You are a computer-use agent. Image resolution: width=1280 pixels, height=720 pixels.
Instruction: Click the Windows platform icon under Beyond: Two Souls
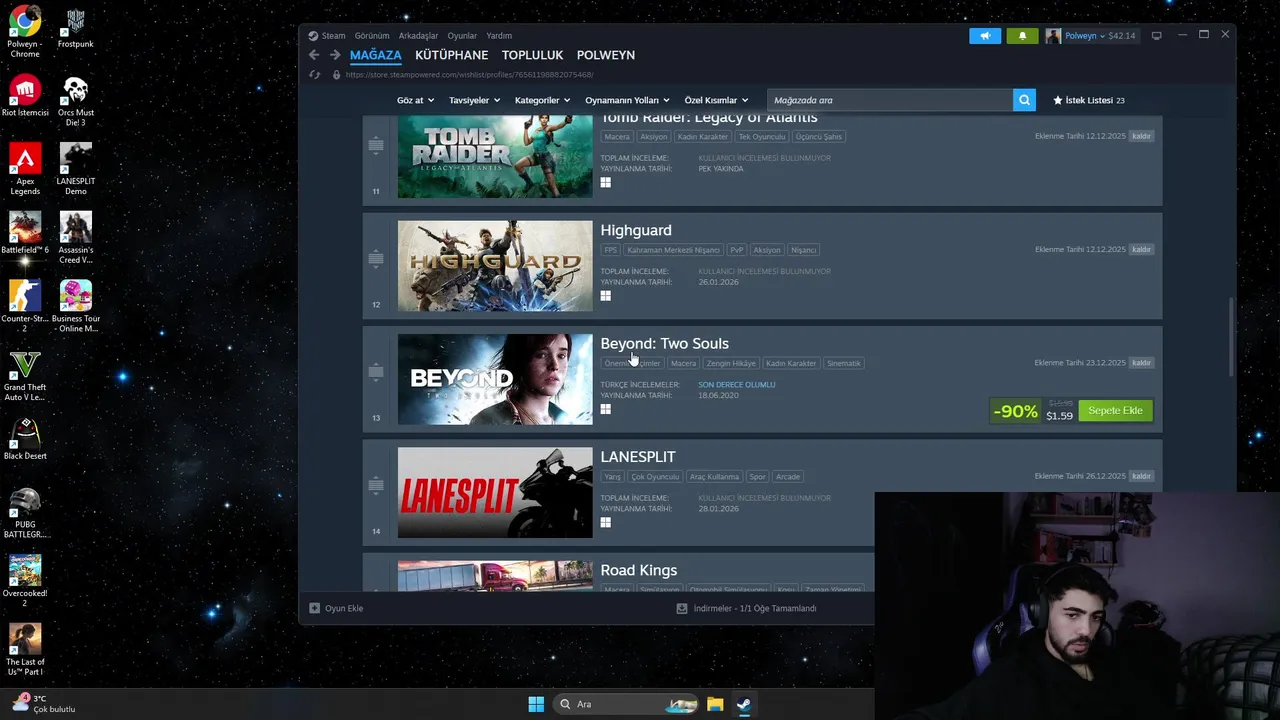tap(605, 409)
